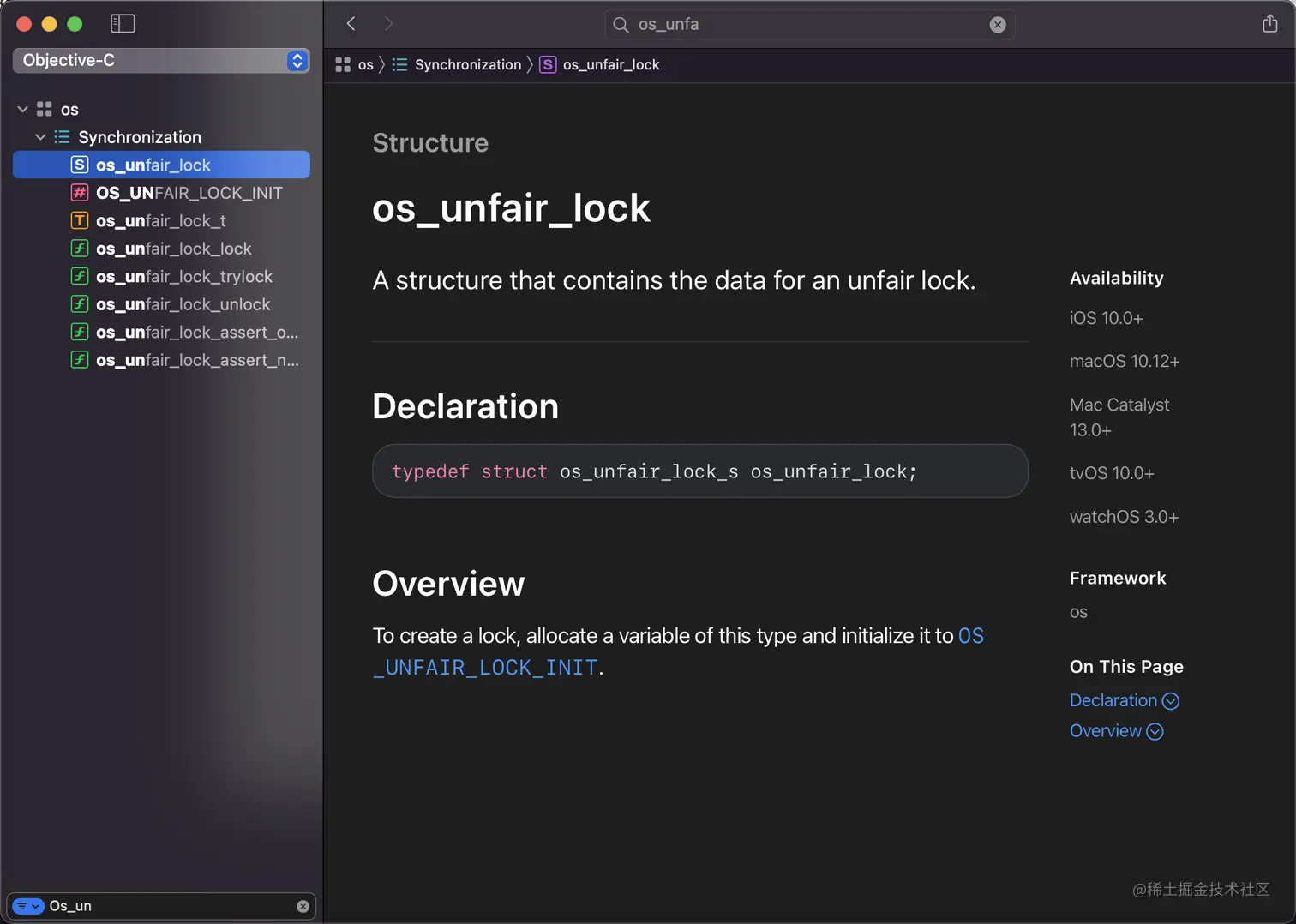Select os_unfair_lock_lock function row
Screen dimensions: 1296x924
[161, 249]
